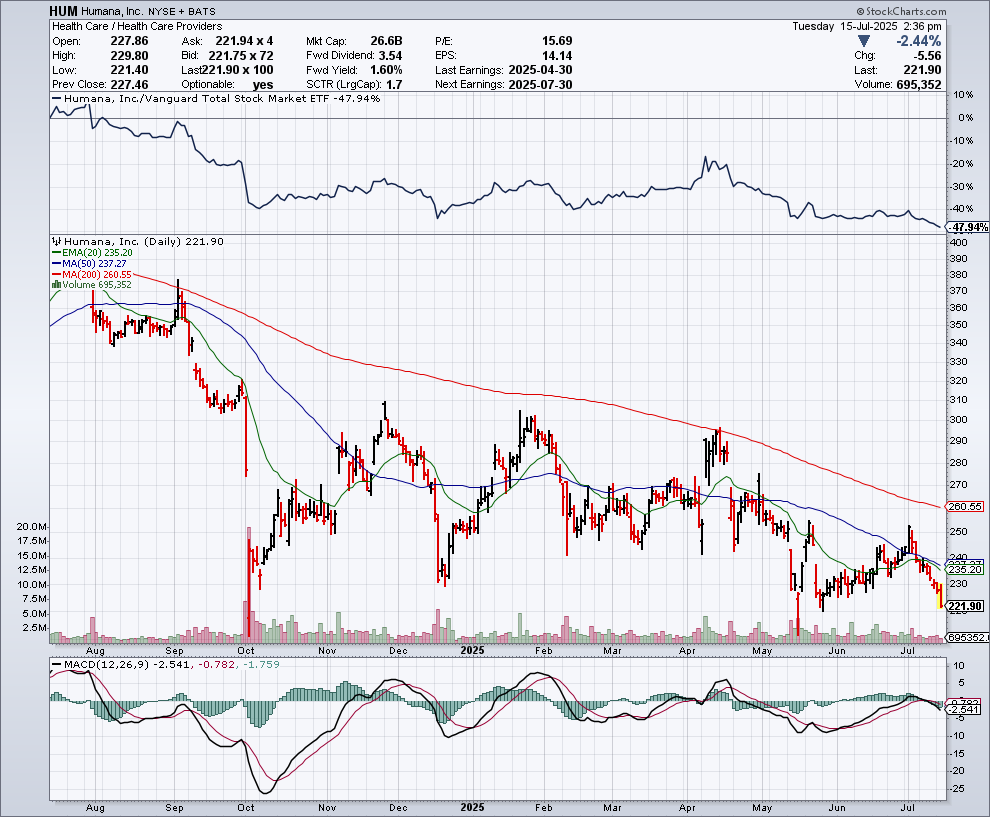Click the 2025 year label on price axis
Viewport: 990px width, 817px height.
472,650
